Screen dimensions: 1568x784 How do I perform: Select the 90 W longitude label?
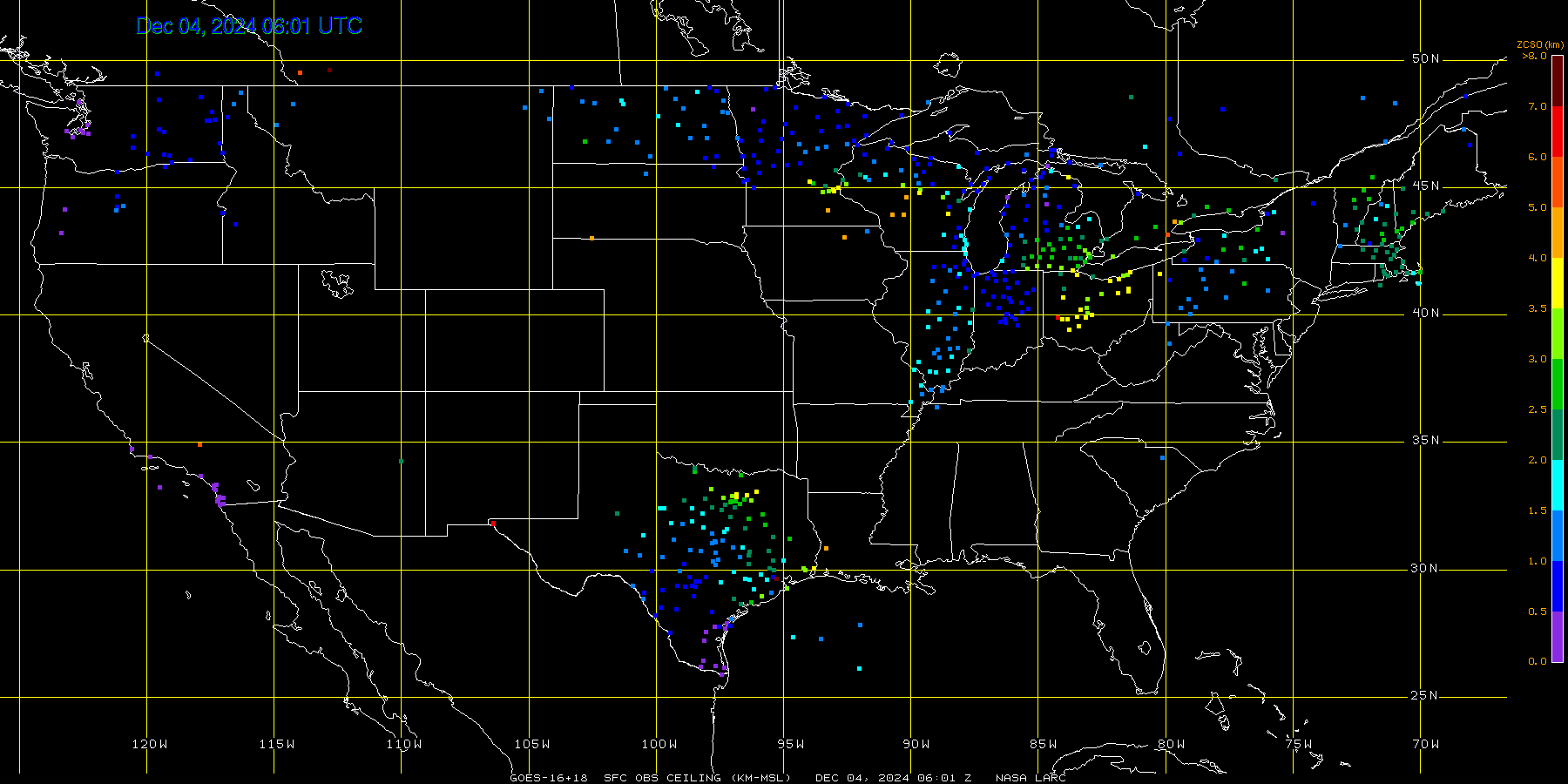[x=916, y=744]
